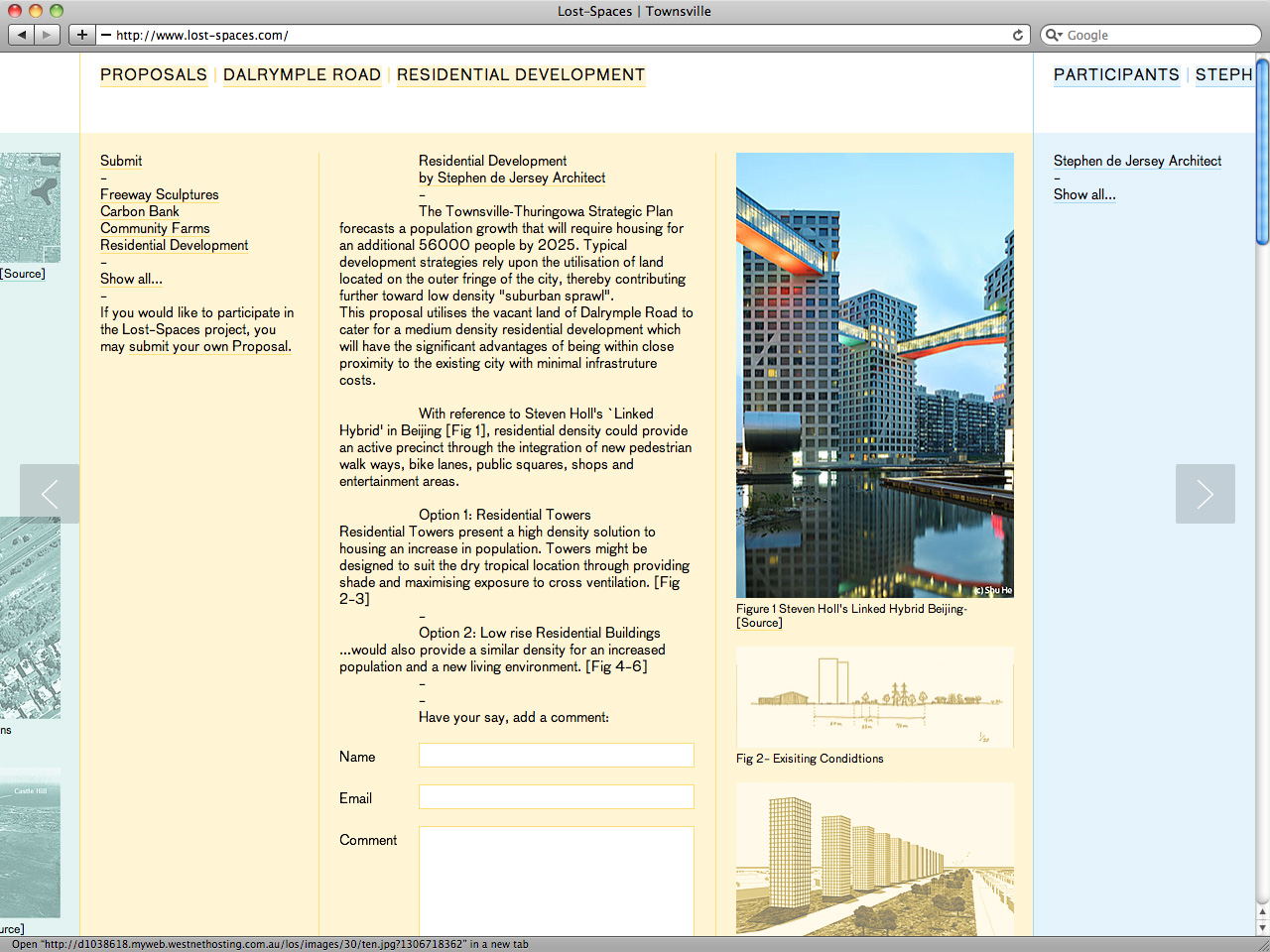Open the Castle Hill thumbnail image
The height and width of the screenshot is (952, 1270).
[30, 843]
